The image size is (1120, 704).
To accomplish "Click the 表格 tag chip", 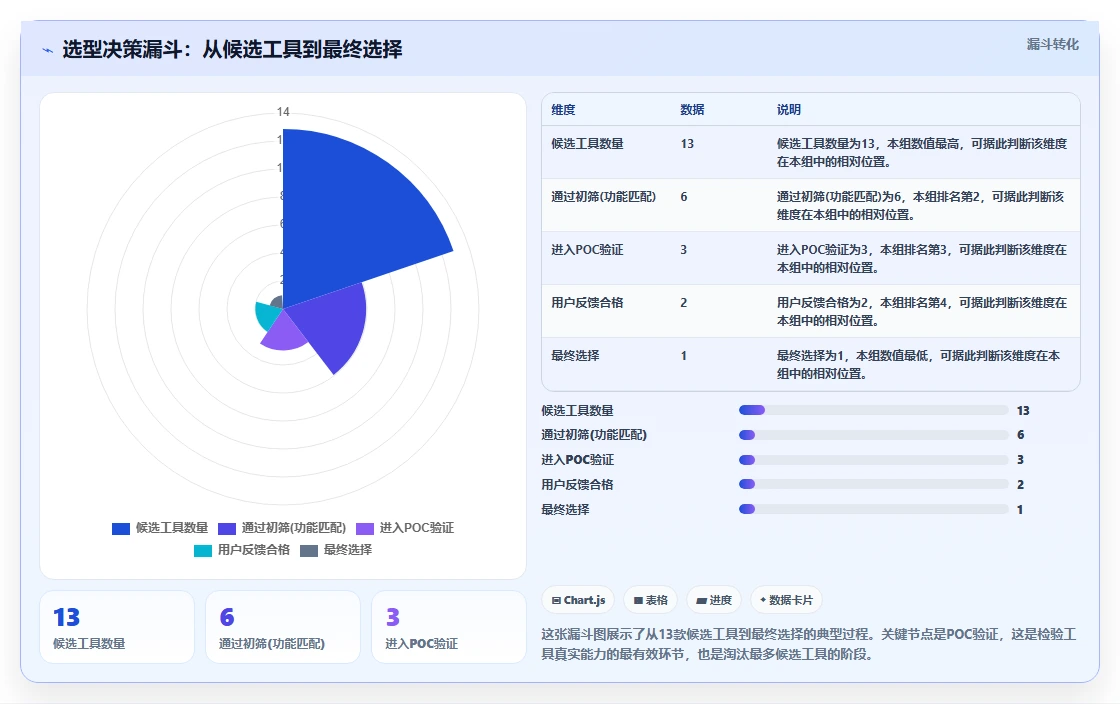I will [651, 600].
